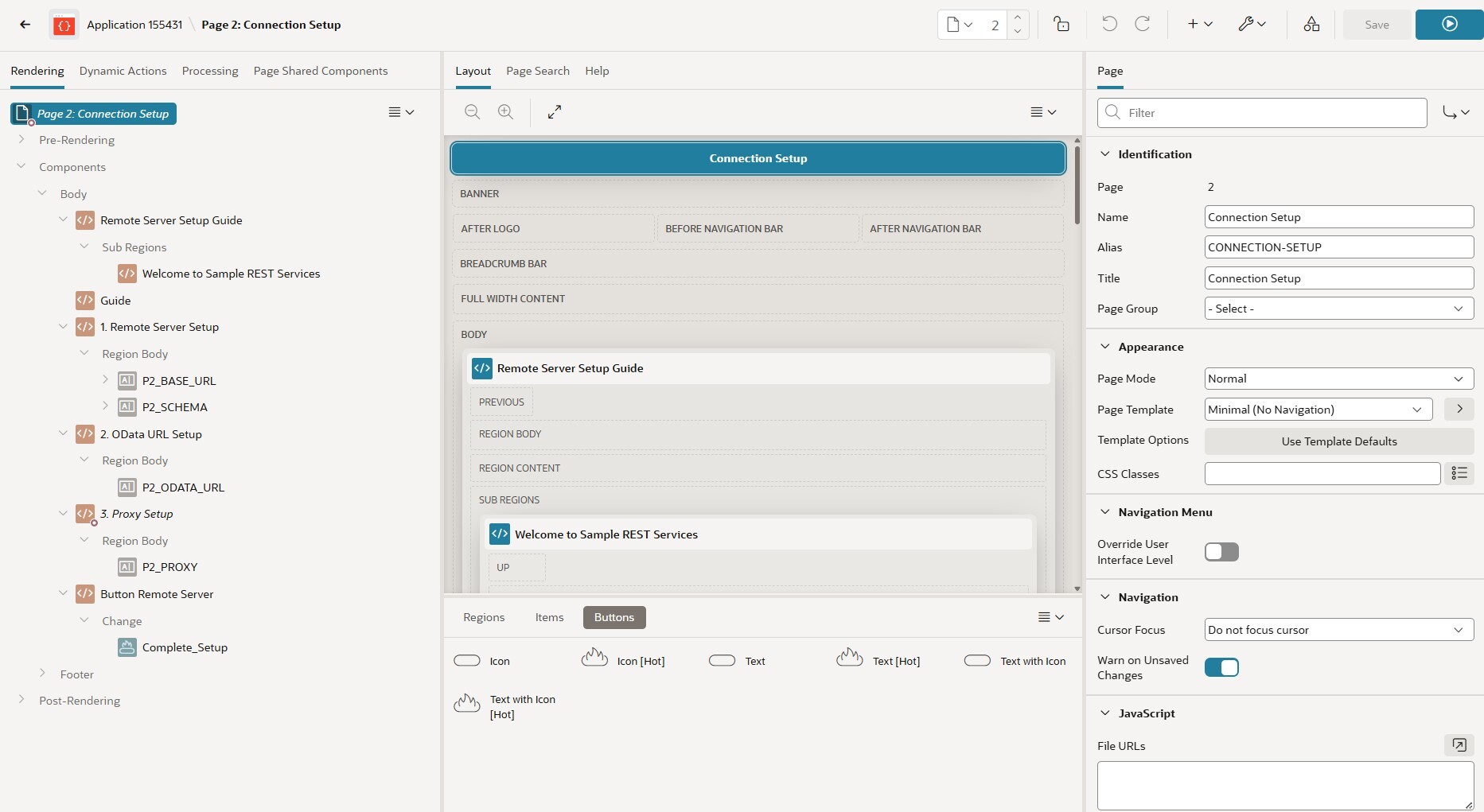
Task: Go to previous page with down stepper
Action: pyautogui.click(x=1018, y=32)
